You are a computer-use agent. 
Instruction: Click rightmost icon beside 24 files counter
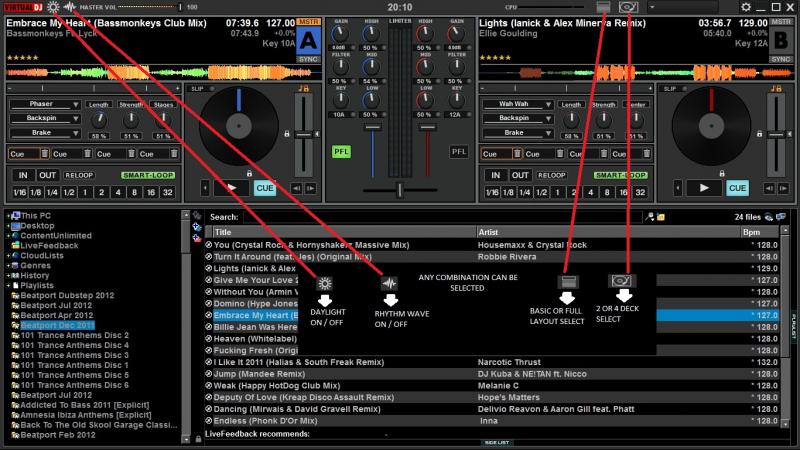tap(781, 217)
